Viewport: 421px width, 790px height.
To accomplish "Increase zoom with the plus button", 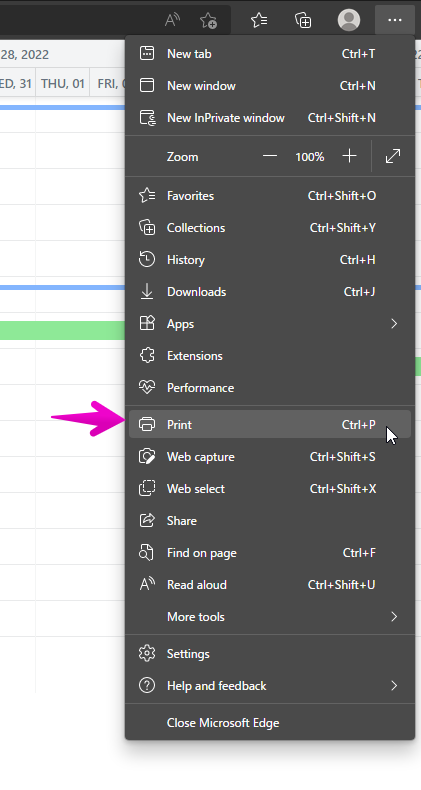I will pos(349,156).
